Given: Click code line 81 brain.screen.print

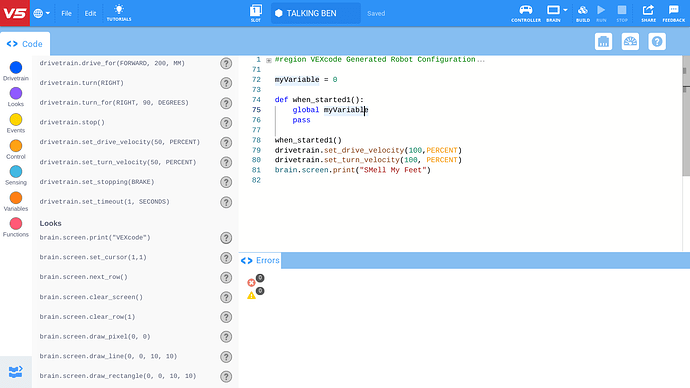Looking at the screenshot, I should (352, 170).
